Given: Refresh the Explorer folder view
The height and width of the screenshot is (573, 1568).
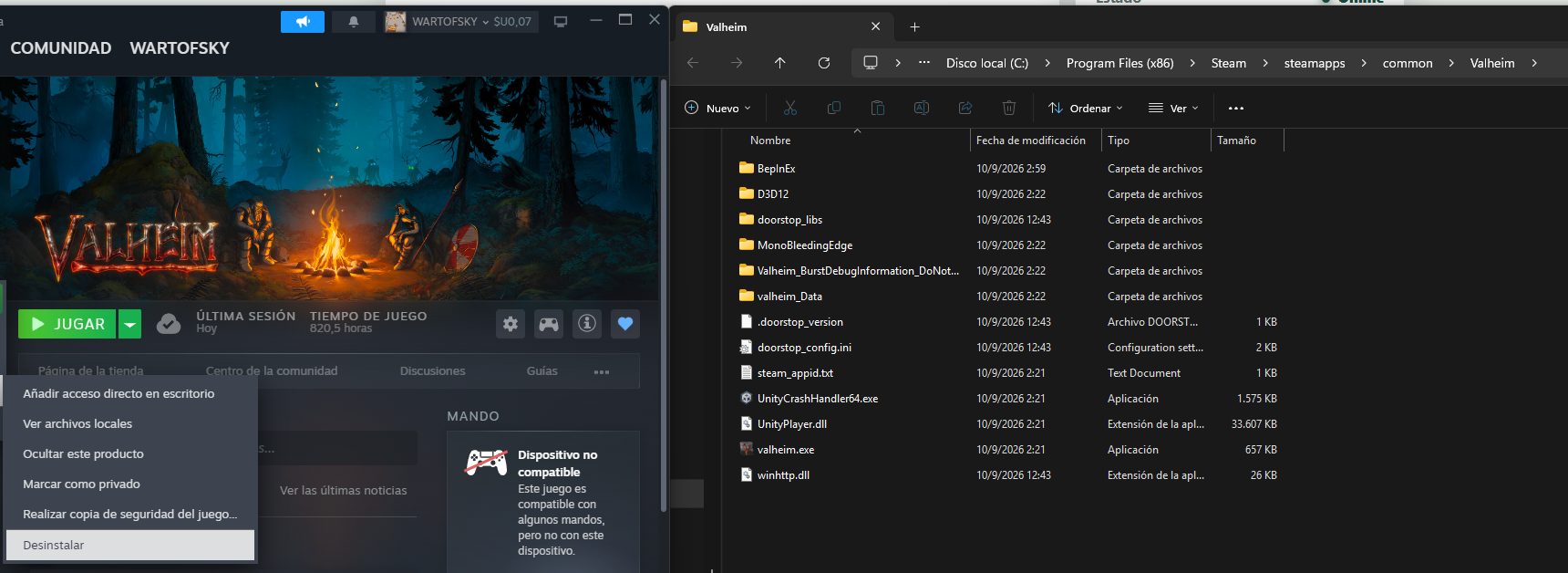Looking at the screenshot, I should (x=824, y=63).
